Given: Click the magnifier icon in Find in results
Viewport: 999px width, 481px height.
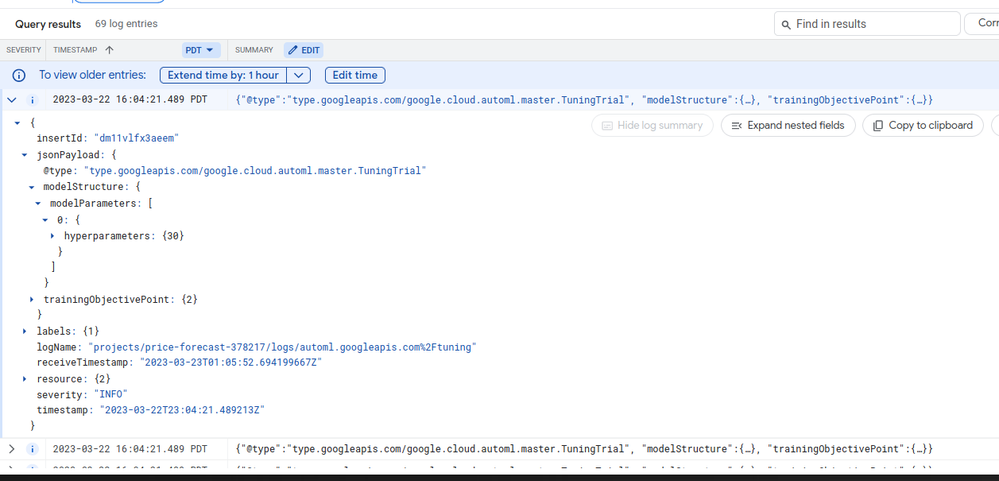Looking at the screenshot, I should (786, 25).
